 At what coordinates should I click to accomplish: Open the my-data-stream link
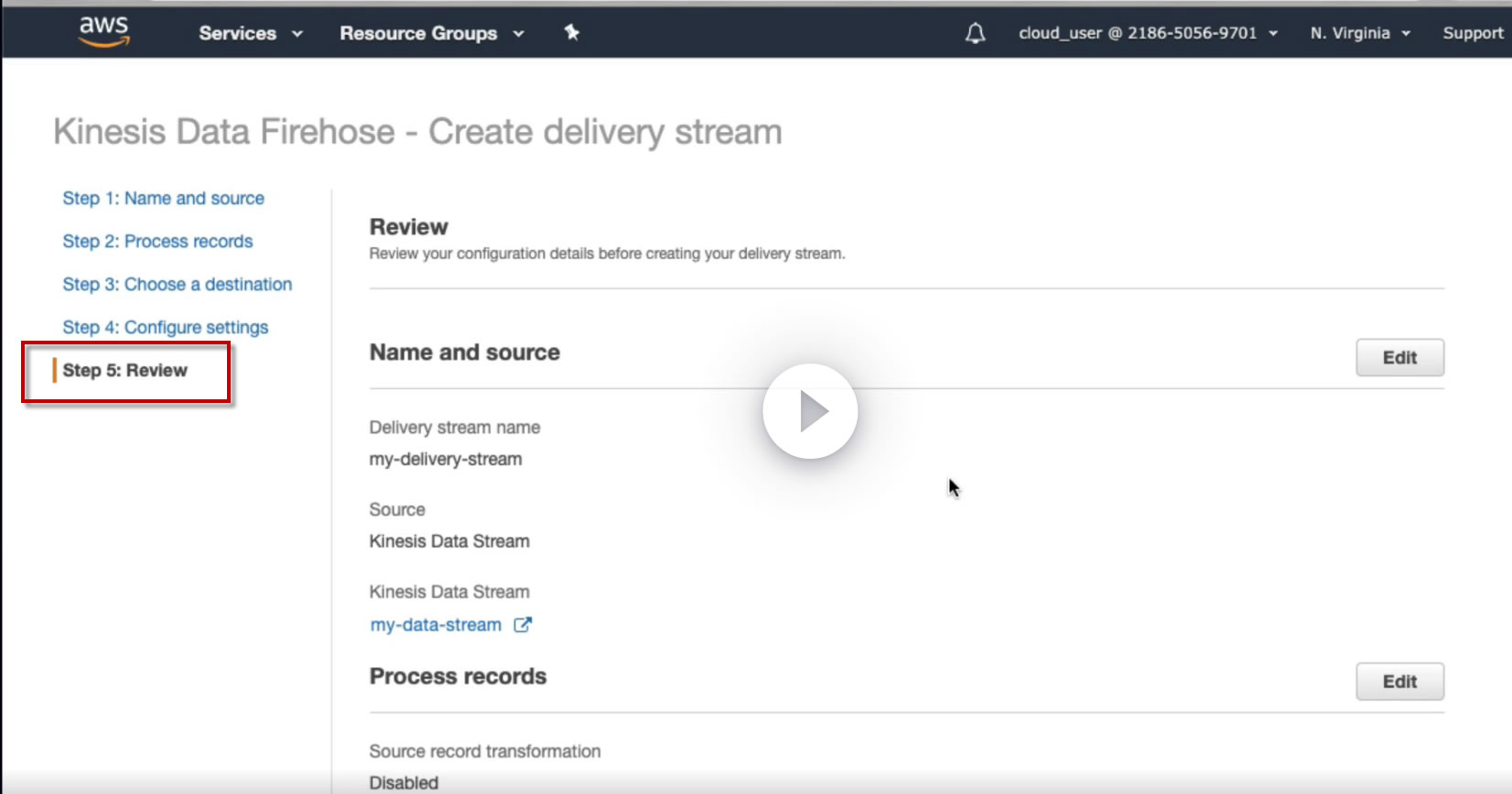coord(436,625)
